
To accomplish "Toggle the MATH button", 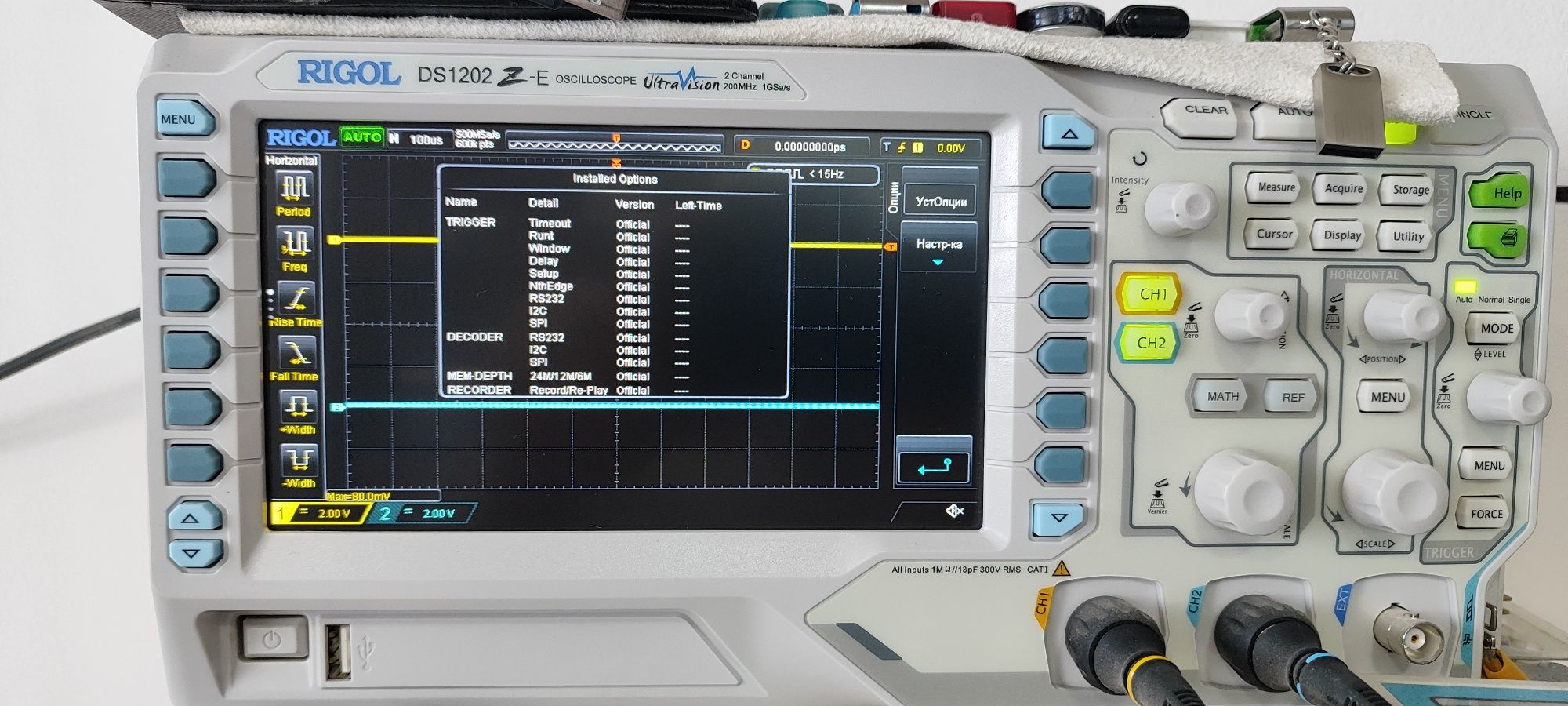I will click(x=1222, y=396).
